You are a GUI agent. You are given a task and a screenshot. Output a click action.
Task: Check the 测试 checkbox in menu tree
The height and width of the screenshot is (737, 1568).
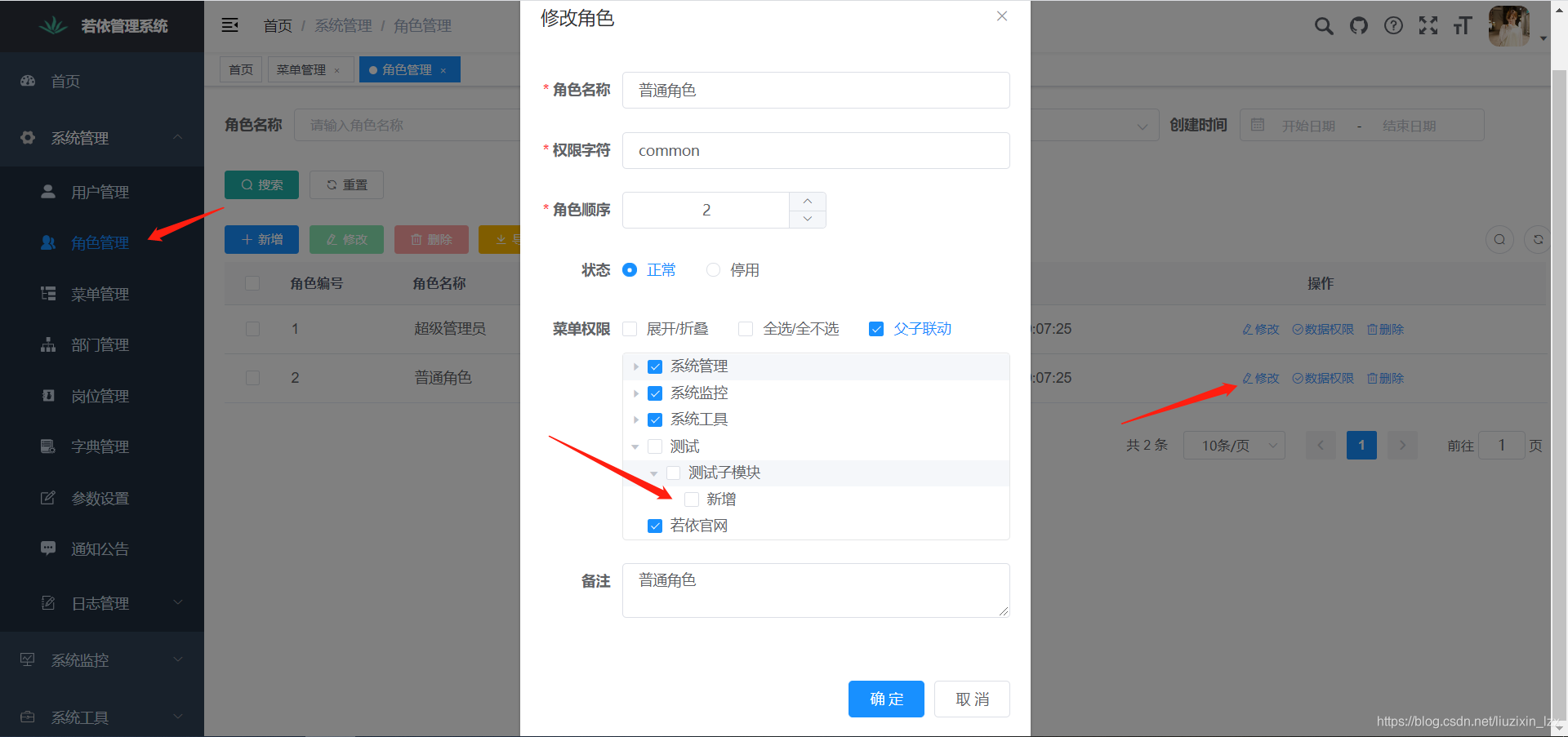click(655, 446)
